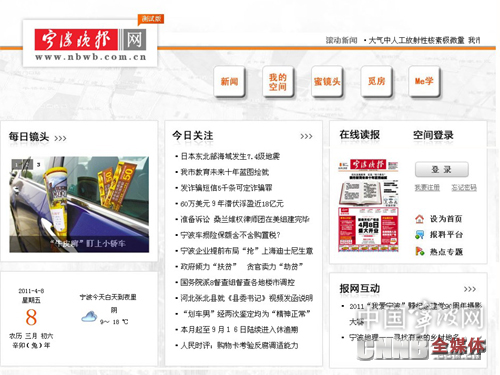Click the 我要注册 link

click(427, 188)
